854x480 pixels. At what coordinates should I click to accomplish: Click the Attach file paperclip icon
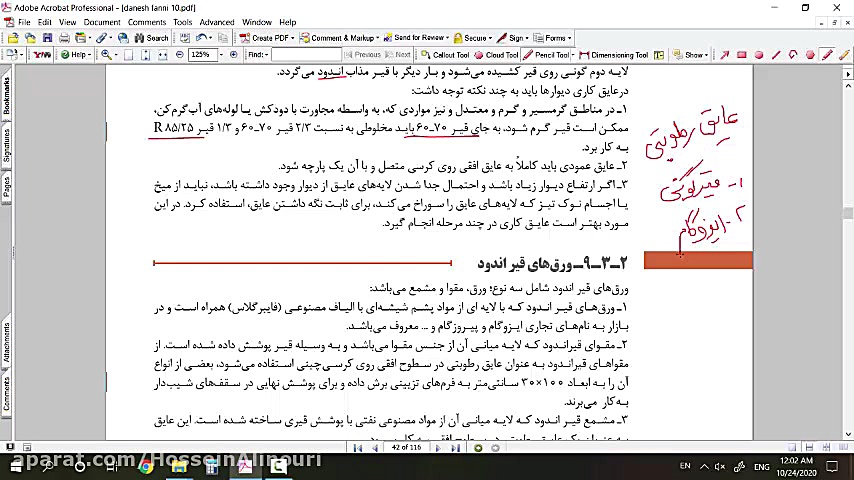(101, 38)
